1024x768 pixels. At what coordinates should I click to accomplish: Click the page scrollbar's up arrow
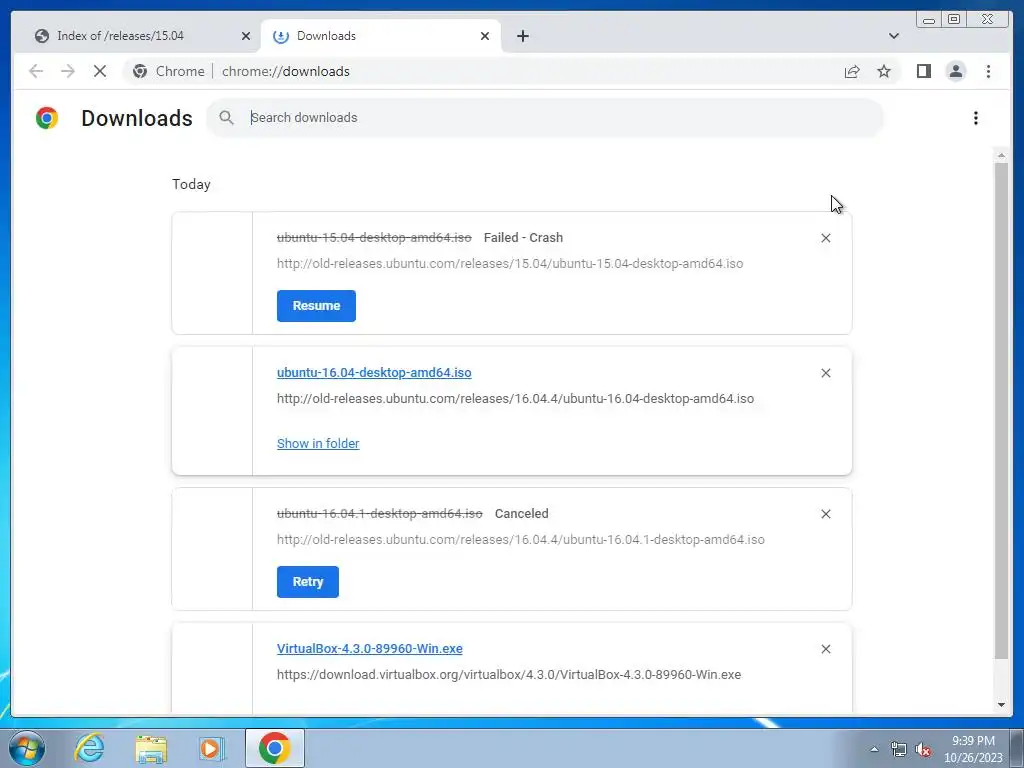1001,155
